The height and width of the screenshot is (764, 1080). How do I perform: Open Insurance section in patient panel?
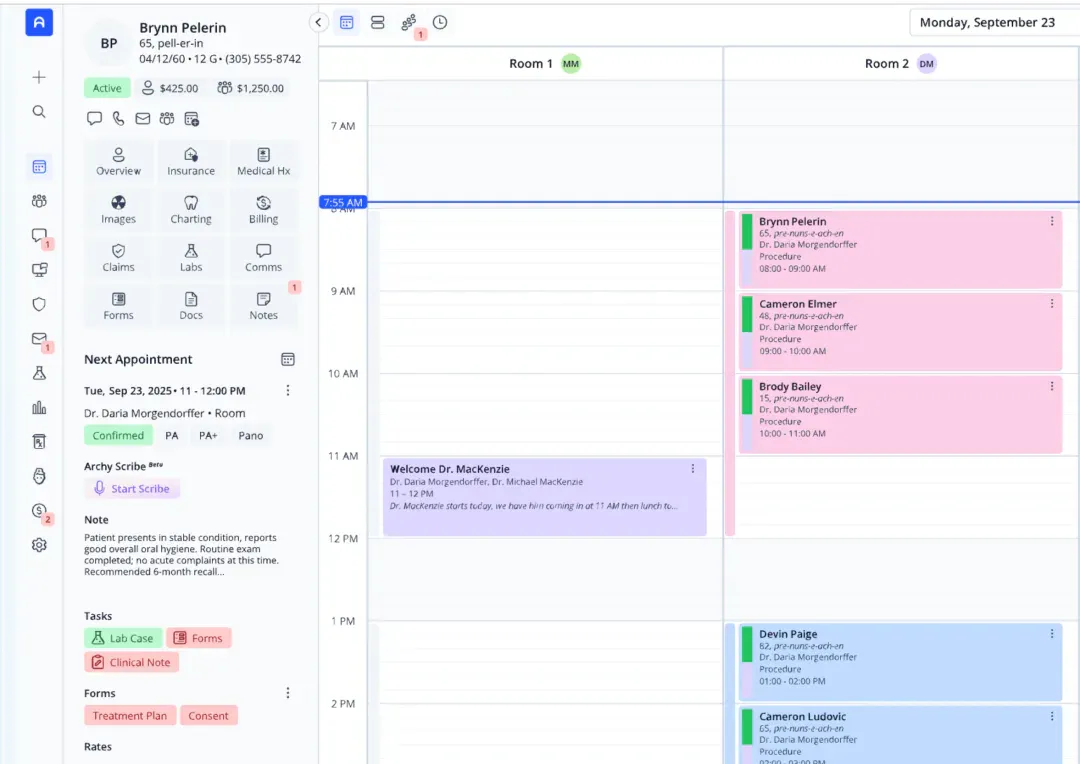191,162
